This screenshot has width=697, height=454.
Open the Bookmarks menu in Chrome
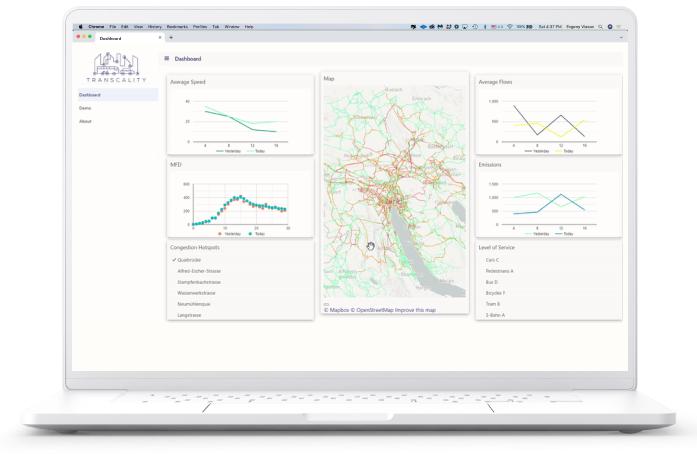(177, 26)
